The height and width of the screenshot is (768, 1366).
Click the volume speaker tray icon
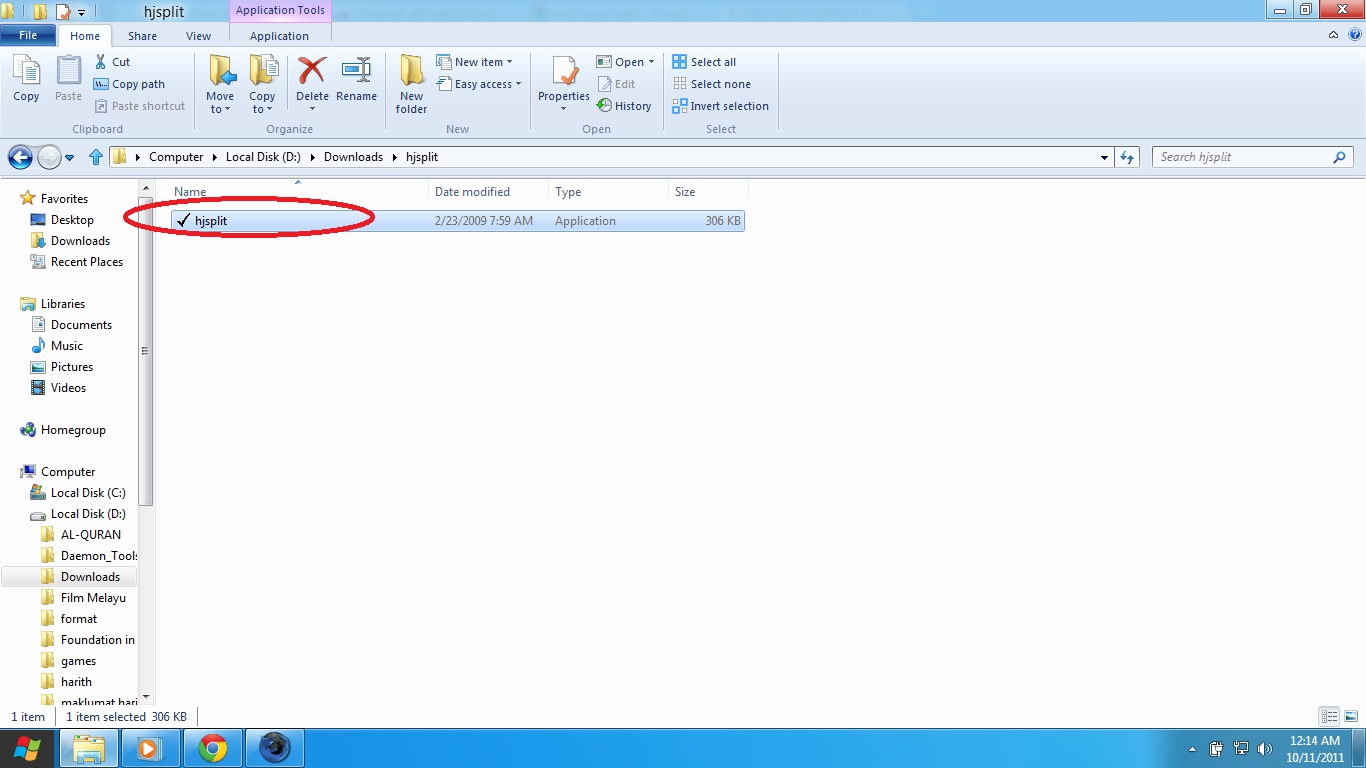click(x=1264, y=748)
